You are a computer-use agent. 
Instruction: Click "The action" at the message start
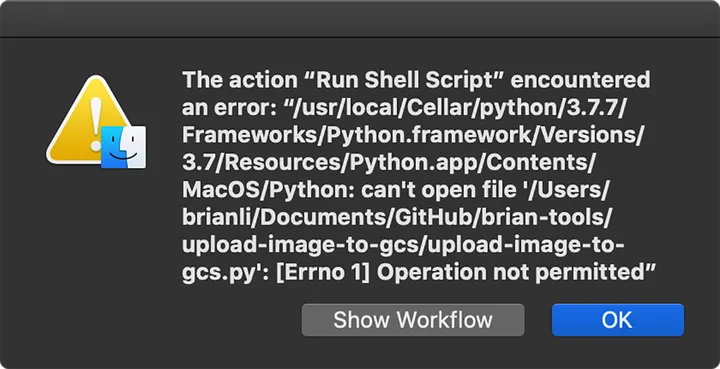pyautogui.click(x=240, y=80)
